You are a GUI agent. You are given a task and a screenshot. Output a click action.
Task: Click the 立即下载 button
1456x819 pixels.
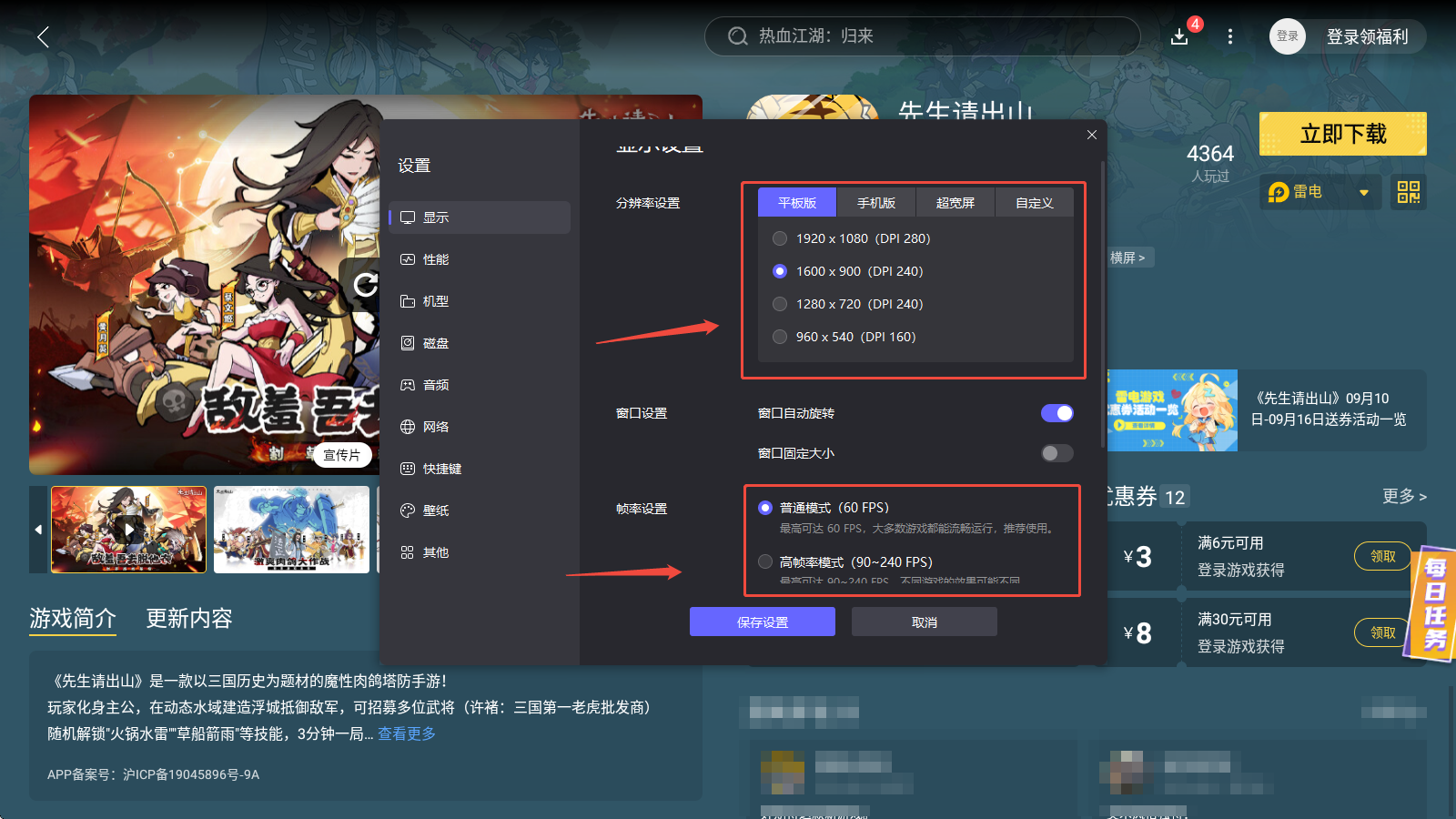coord(1343,134)
